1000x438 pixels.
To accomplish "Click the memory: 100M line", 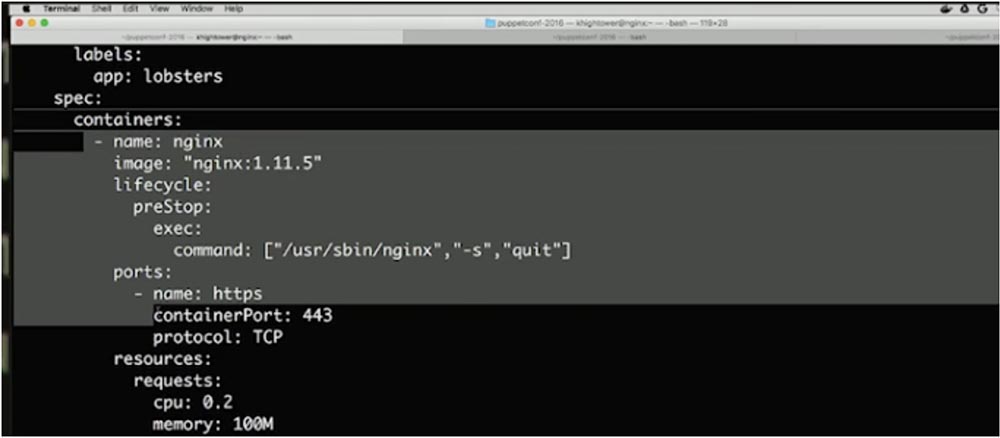I will [x=214, y=424].
